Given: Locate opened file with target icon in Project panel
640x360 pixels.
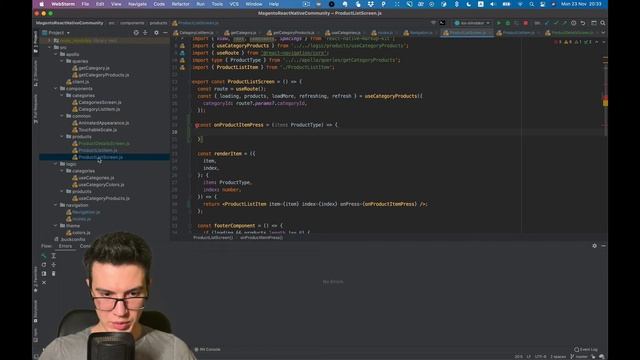Looking at the screenshot, I should (136, 33).
